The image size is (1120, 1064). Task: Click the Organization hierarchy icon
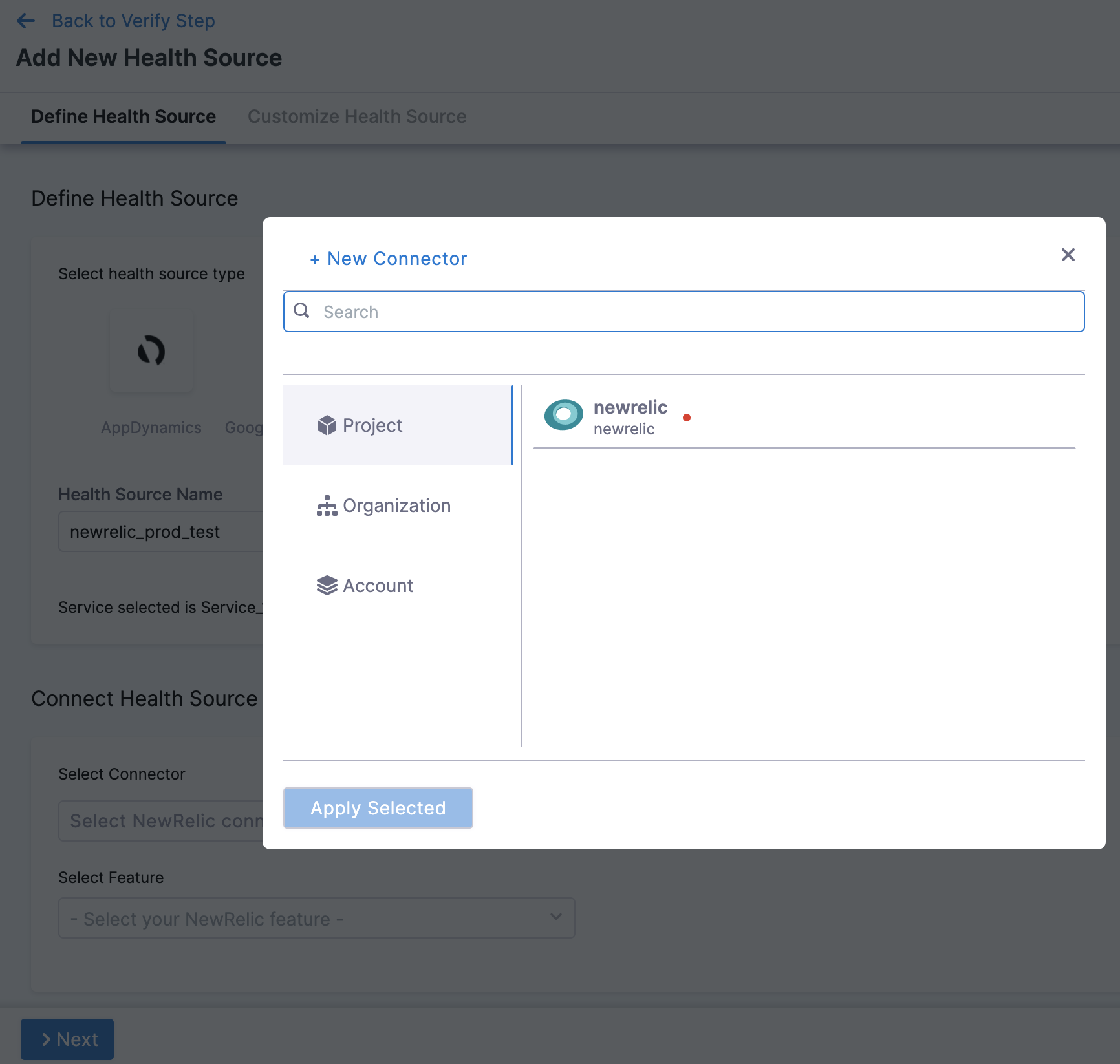pyautogui.click(x=327, y=505)
